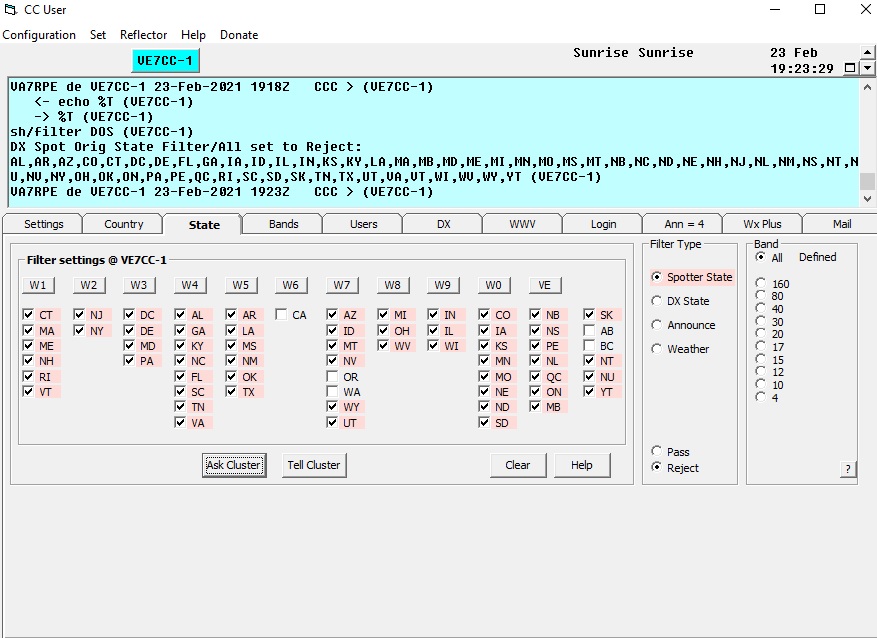The image size is (877, 638).
Task: Uncheck the YT territory checkbox
Action: 589,391
